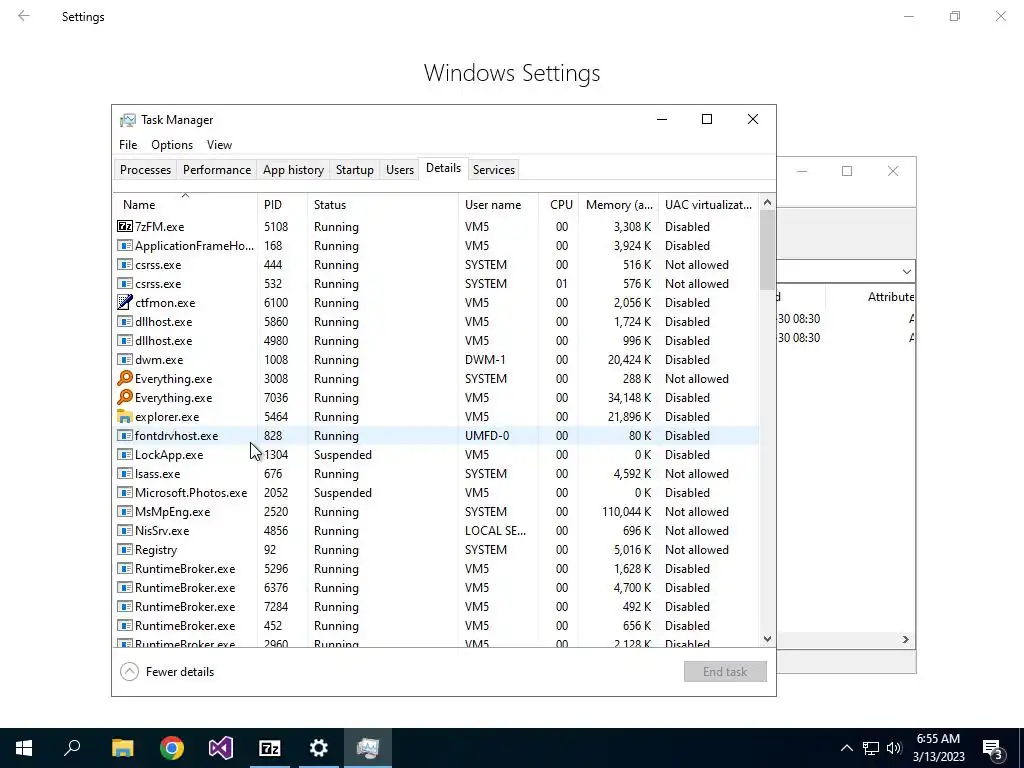The height and width of the screenshot is (768, 1024).
Task: Click the Task Manager title bar icon
Action: [x=128, y=120]
